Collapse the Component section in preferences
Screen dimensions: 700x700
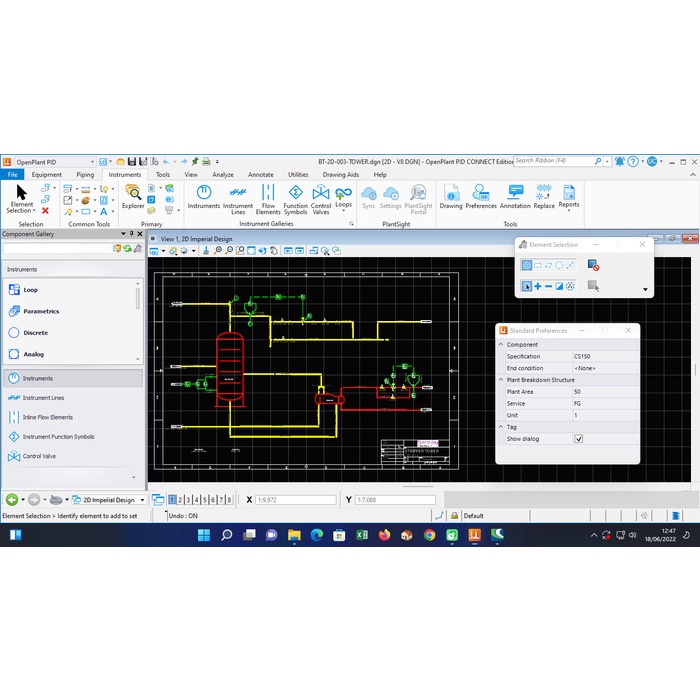tap(501, 345)
